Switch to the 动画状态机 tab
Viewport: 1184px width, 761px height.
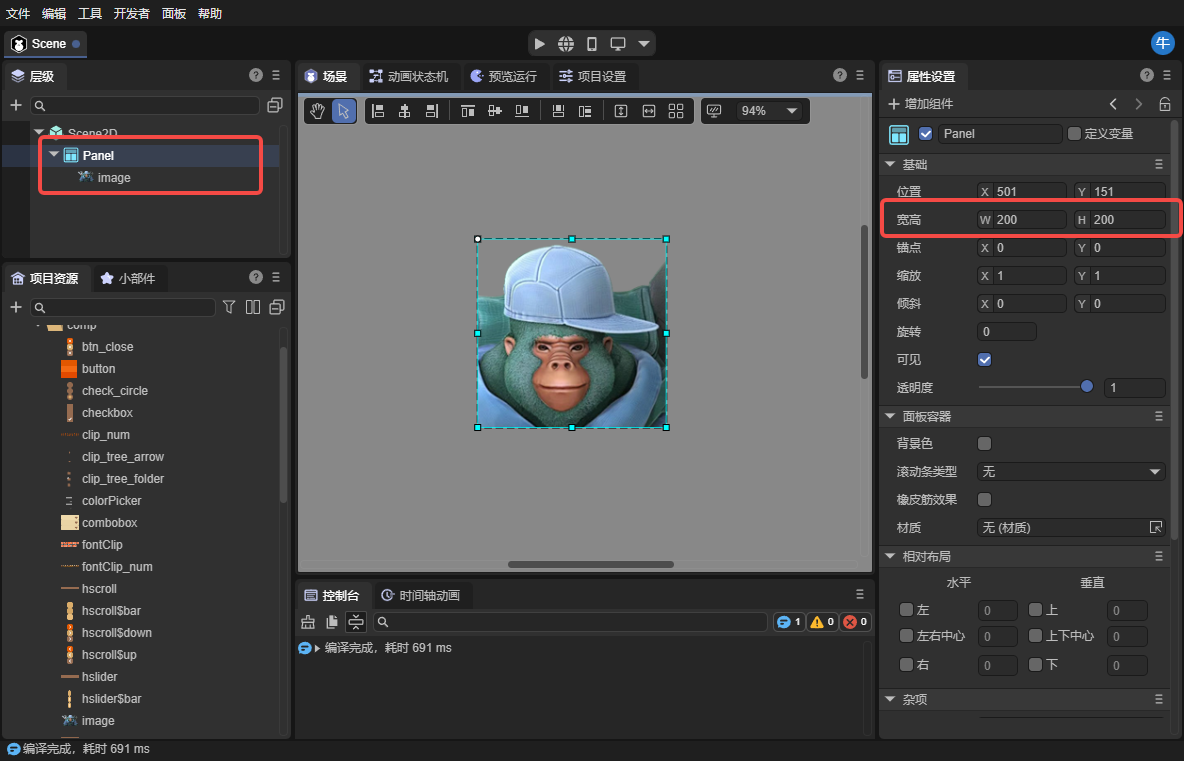pos(409,76)
